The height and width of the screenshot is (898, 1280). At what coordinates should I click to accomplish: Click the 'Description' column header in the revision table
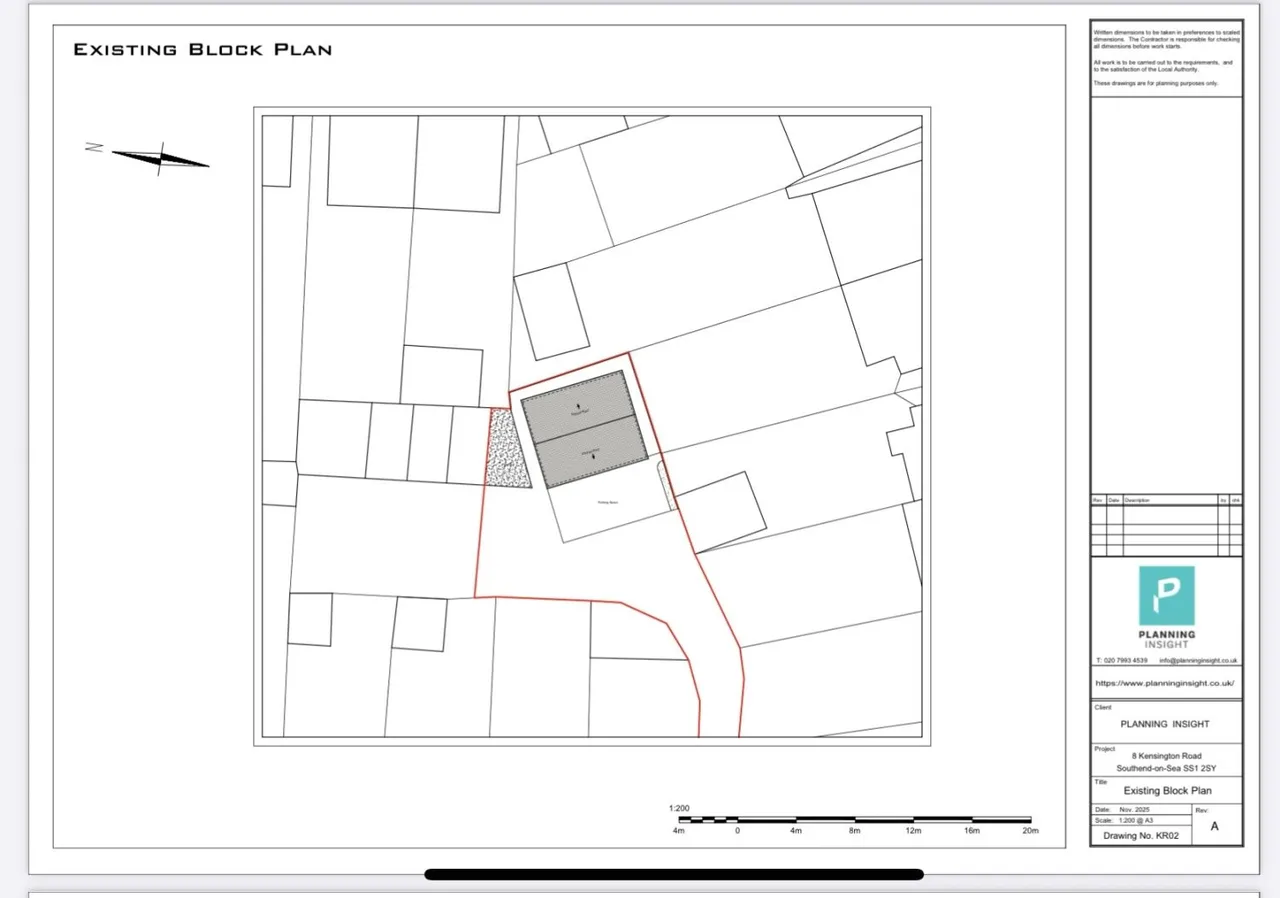click(1137, 500)
